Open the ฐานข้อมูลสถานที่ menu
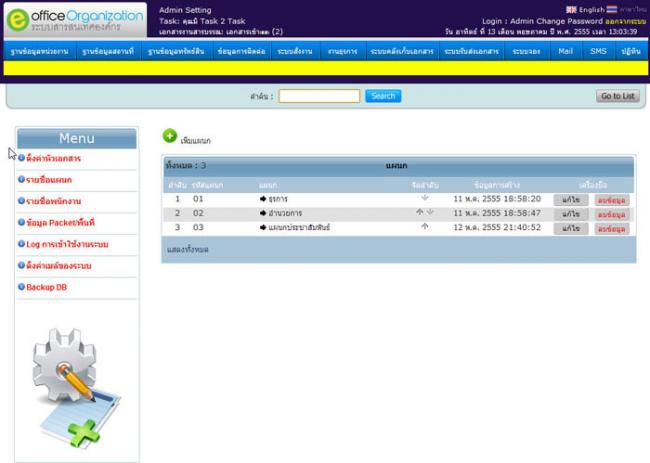 click(x=108, y=51)
